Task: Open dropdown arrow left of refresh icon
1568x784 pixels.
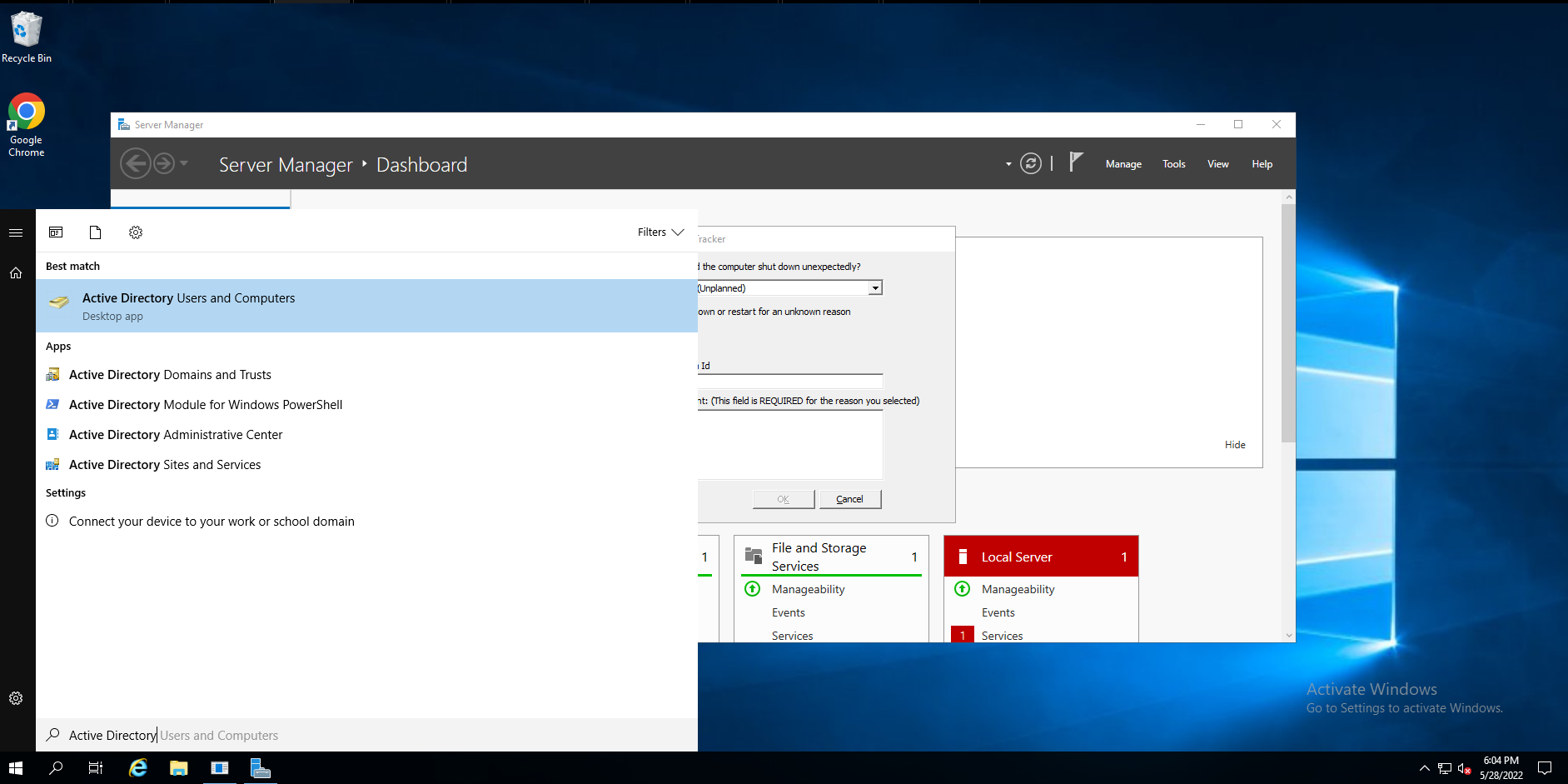Action: coord(1008,164)
